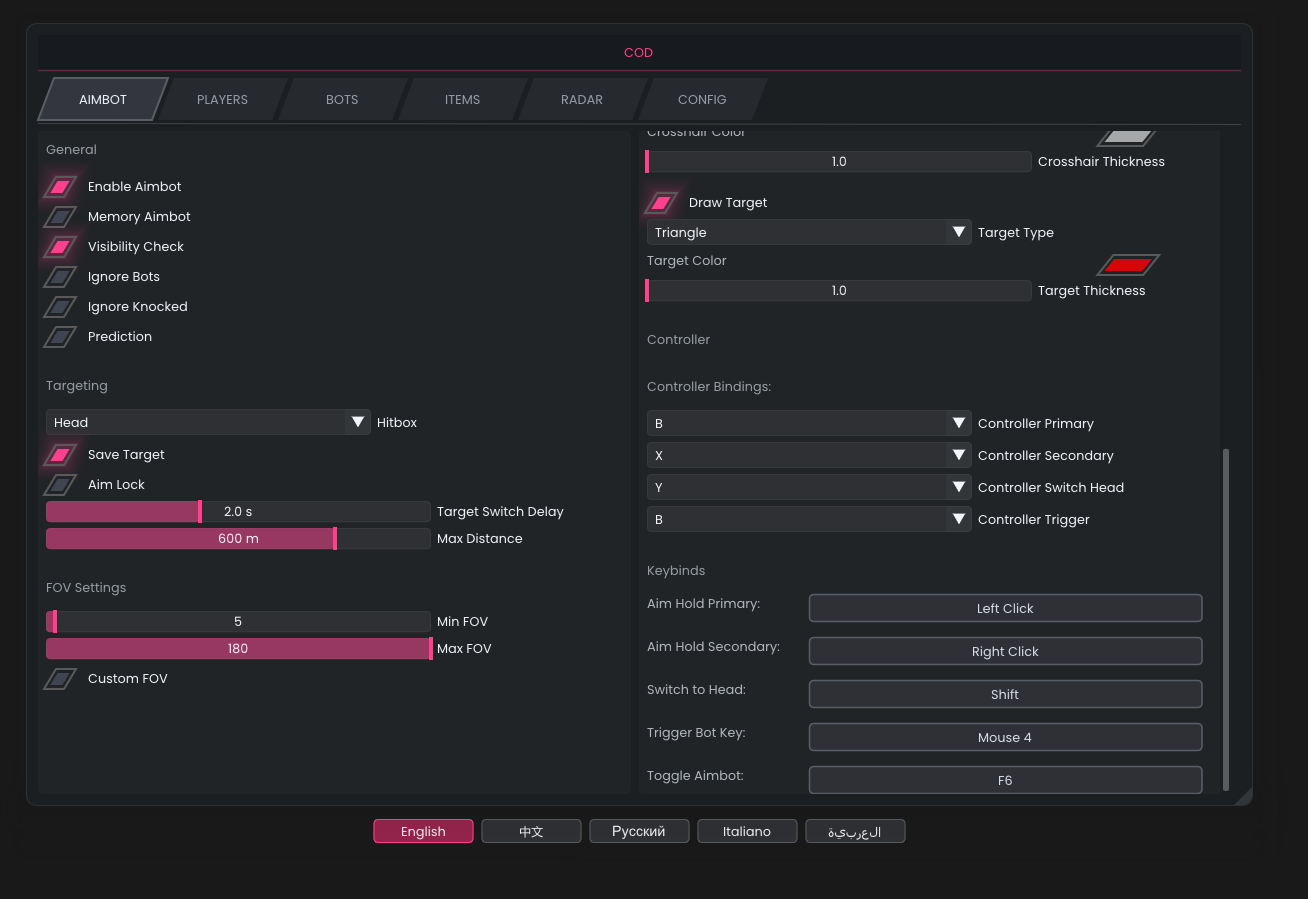Select the Italiano language button

pyautogui.click(x=747, y=831)
